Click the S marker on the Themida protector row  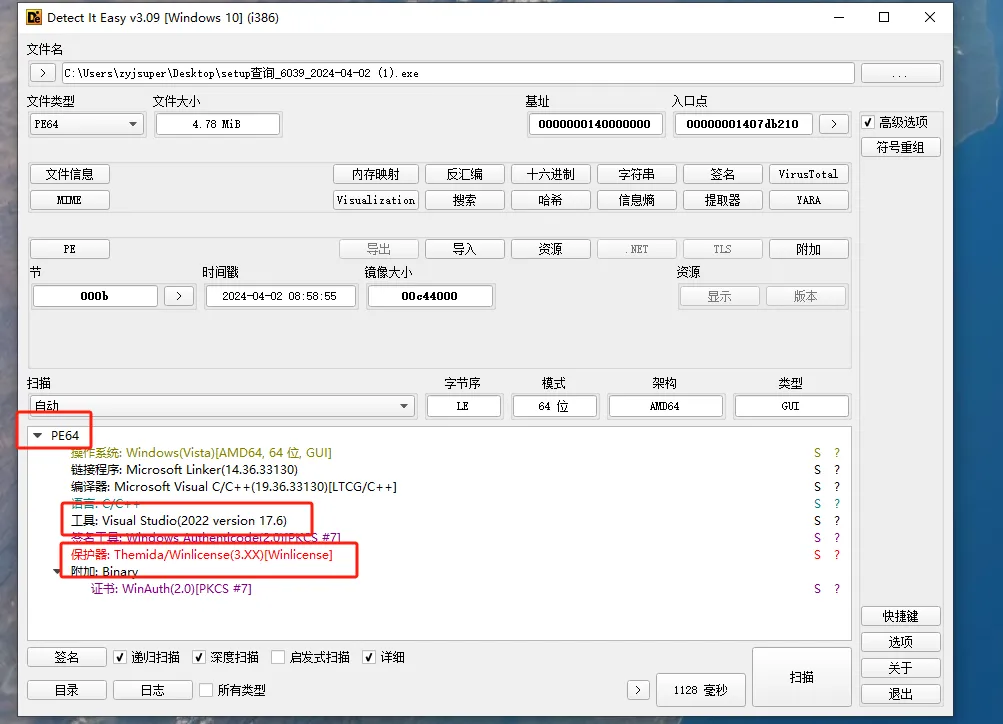(x=817, y=555)
